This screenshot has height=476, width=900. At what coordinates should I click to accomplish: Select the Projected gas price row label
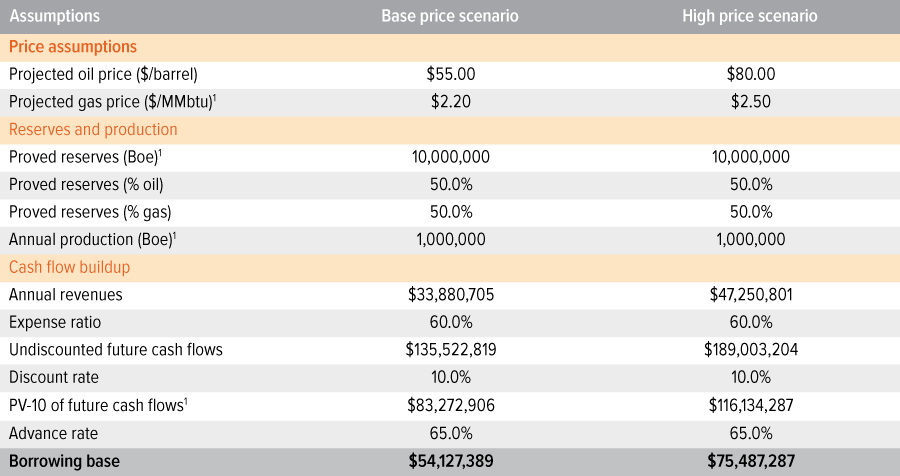coord(112,102)
